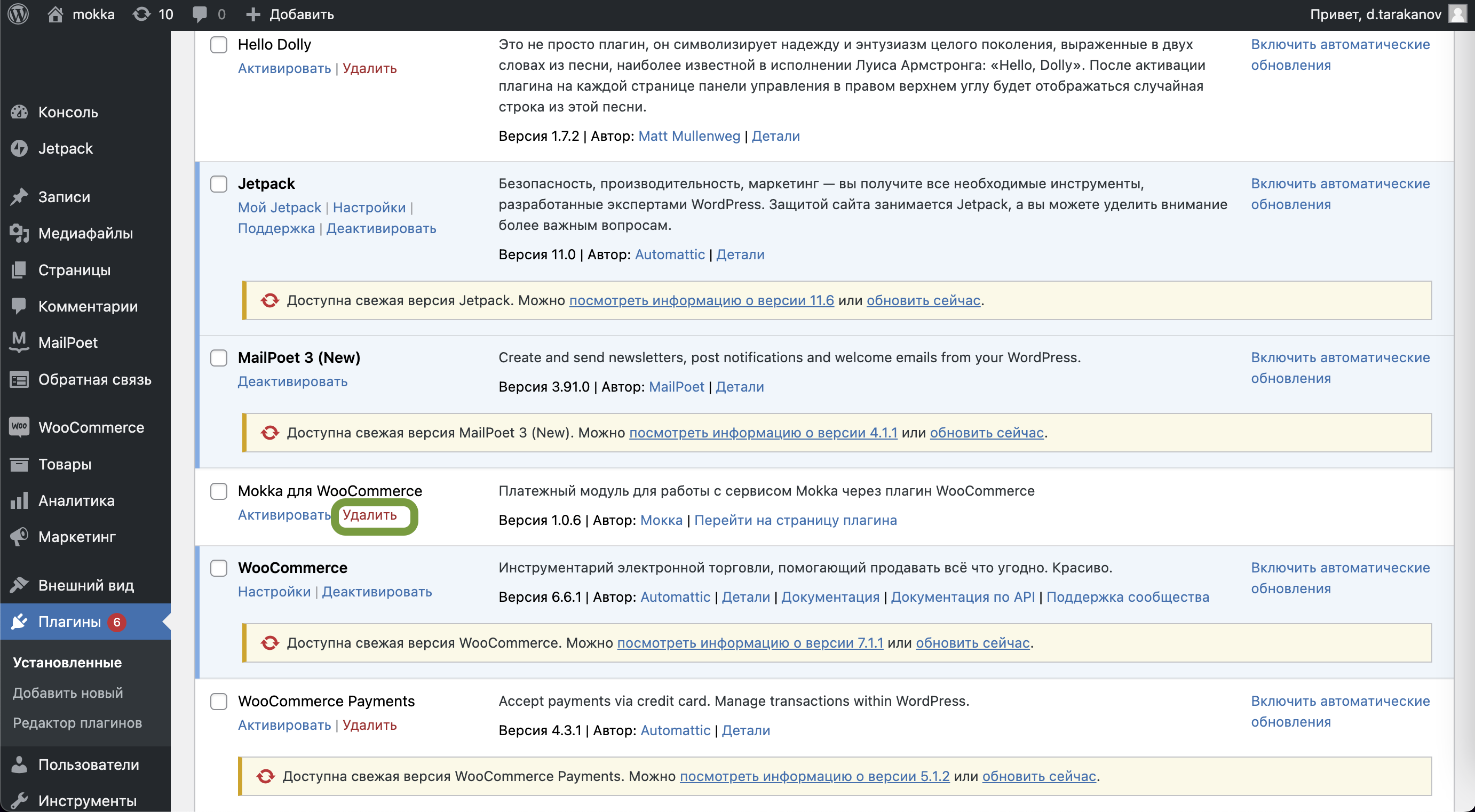The height and width of the screenshot is (812, 1475).
Task: Click Удалить for WooCommerce Payments
Action: (369, 725)
